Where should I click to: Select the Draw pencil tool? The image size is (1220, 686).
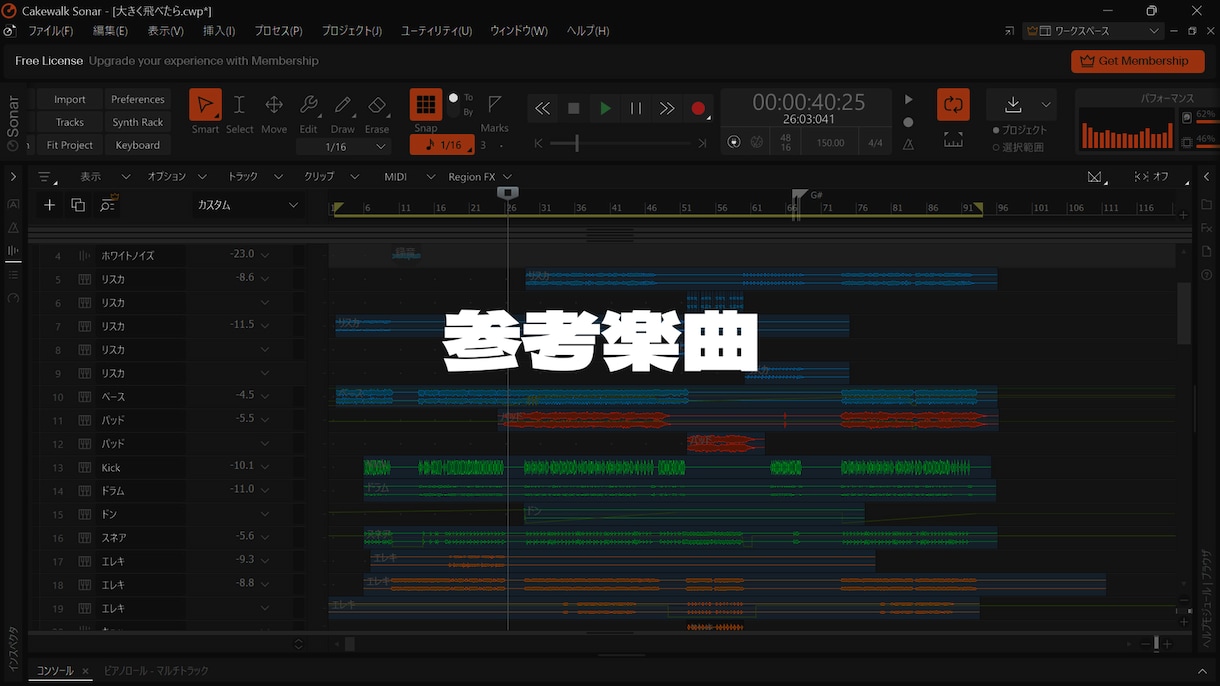point(343,105)
